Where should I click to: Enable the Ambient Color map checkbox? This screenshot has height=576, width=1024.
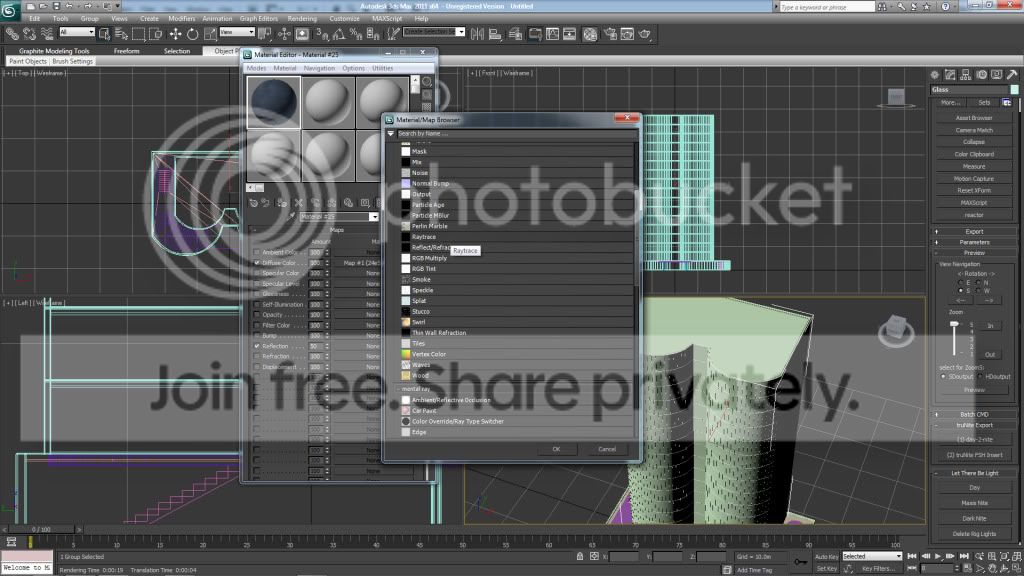click(257, 252)
